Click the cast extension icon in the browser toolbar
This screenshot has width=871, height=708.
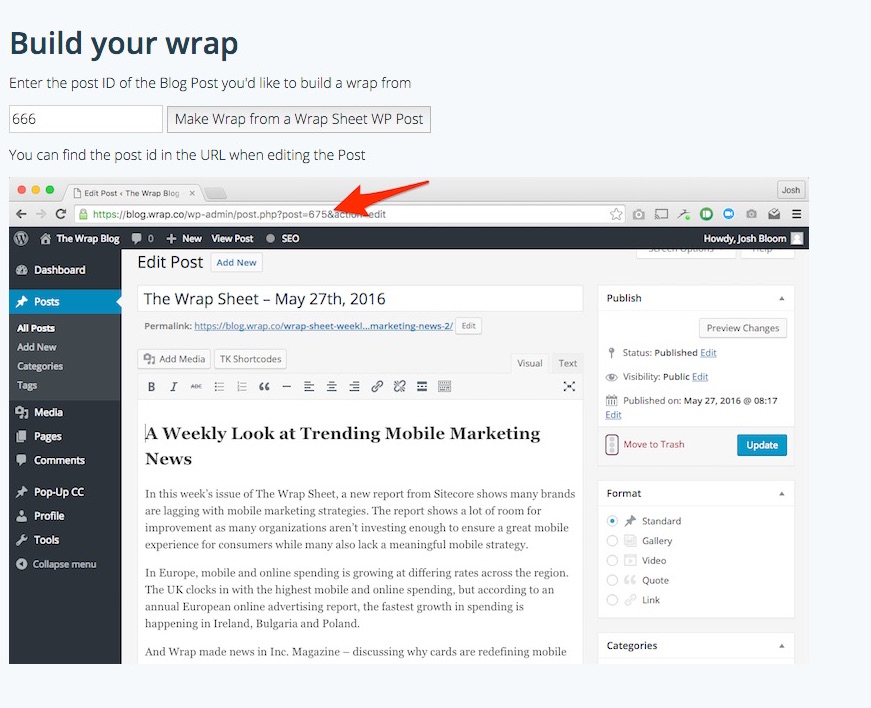[661, 214]
